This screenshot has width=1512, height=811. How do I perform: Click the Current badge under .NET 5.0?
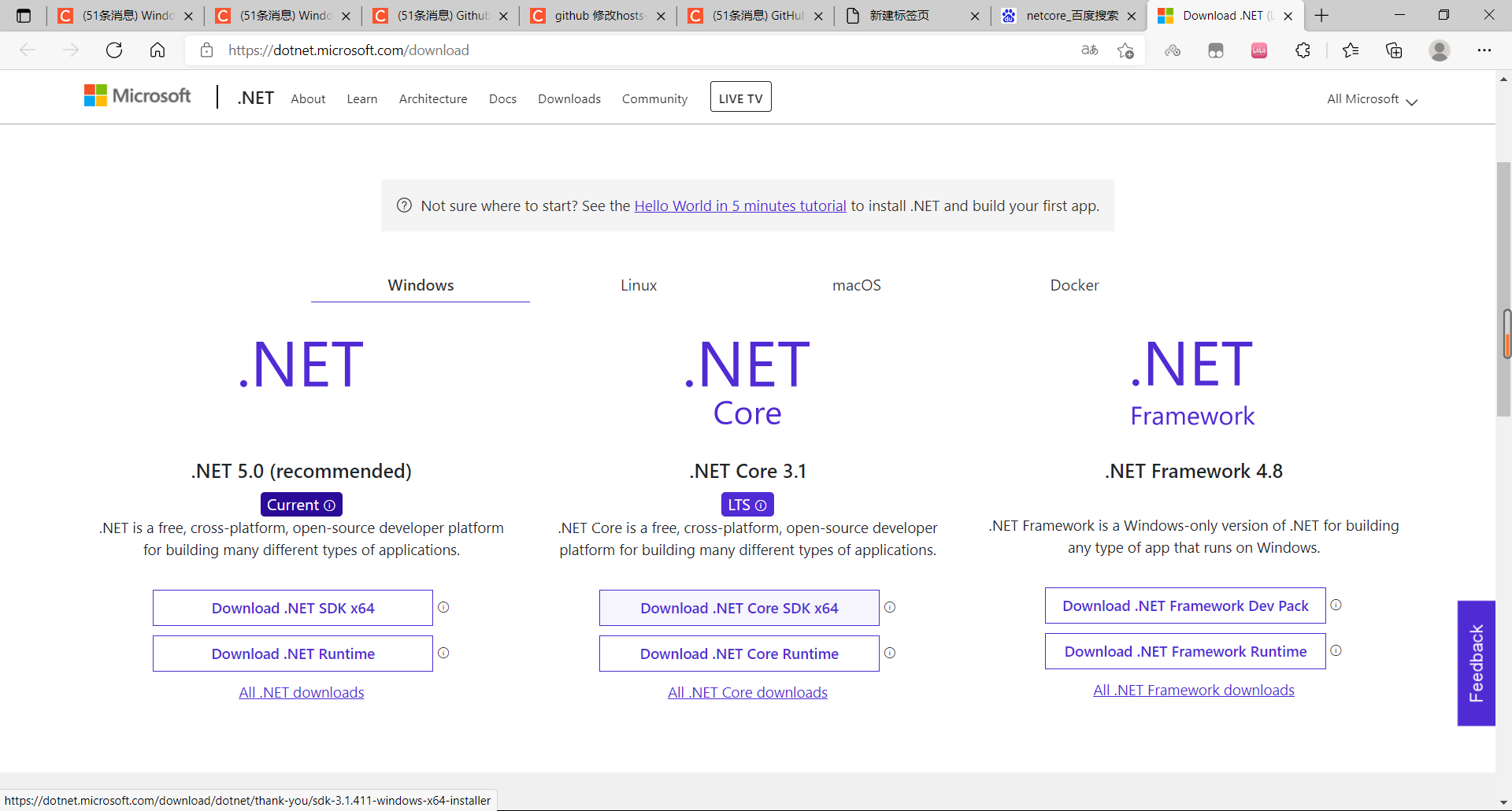tap(302, 505)
